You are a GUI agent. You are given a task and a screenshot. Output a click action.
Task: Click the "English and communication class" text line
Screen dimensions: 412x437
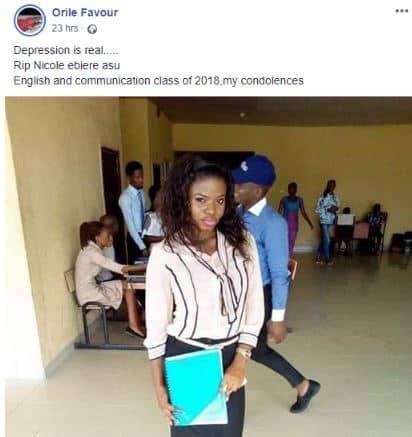[x=158, y=81]
